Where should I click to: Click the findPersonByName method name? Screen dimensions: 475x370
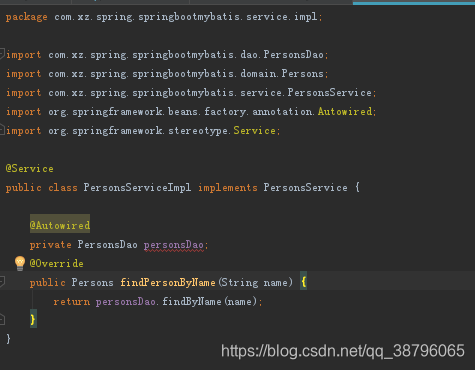click(x=168, y=283)
